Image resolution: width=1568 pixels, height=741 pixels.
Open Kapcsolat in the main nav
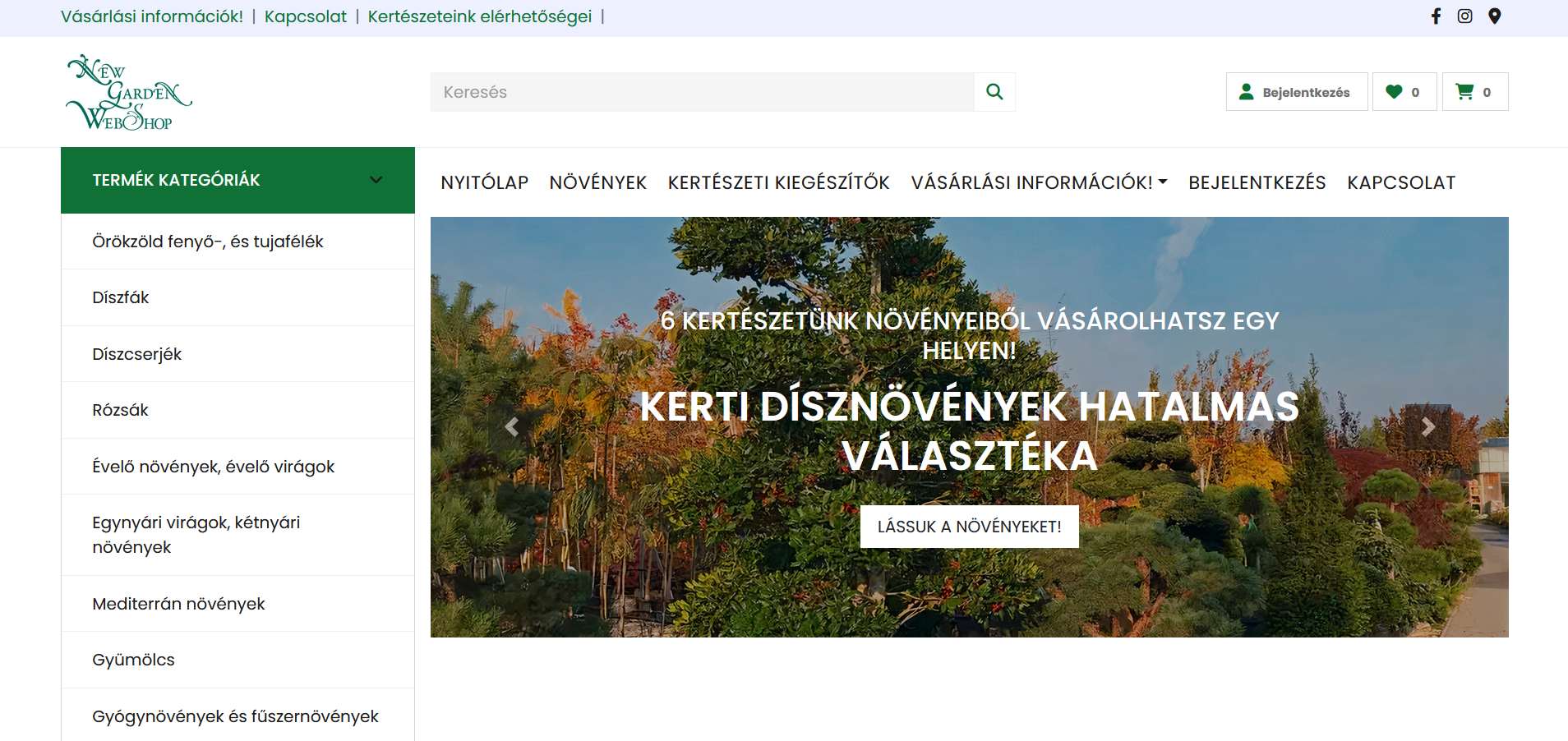coord(1401,182)
